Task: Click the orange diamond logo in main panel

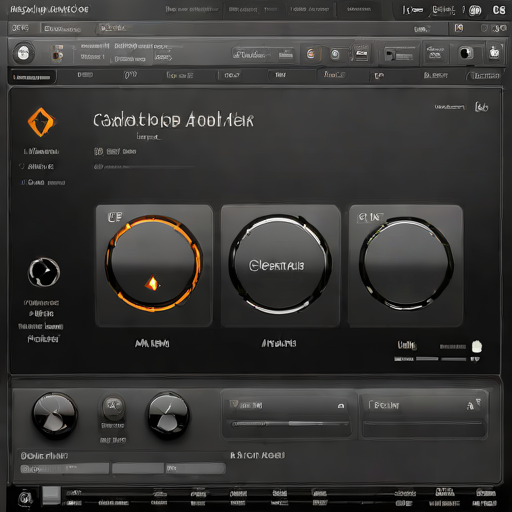Action: (41, 122)
